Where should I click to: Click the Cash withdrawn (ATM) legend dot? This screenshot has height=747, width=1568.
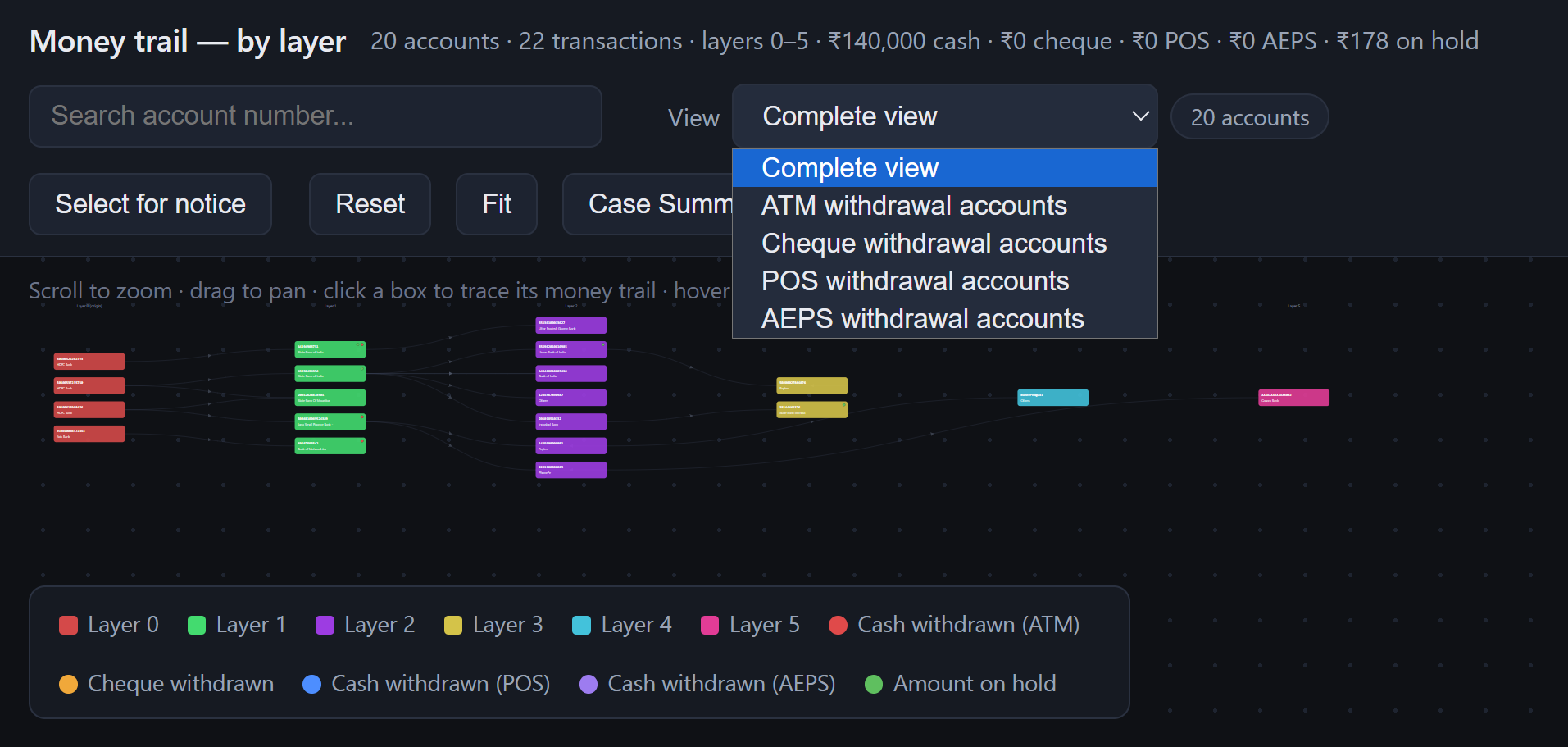click(838, 626)
